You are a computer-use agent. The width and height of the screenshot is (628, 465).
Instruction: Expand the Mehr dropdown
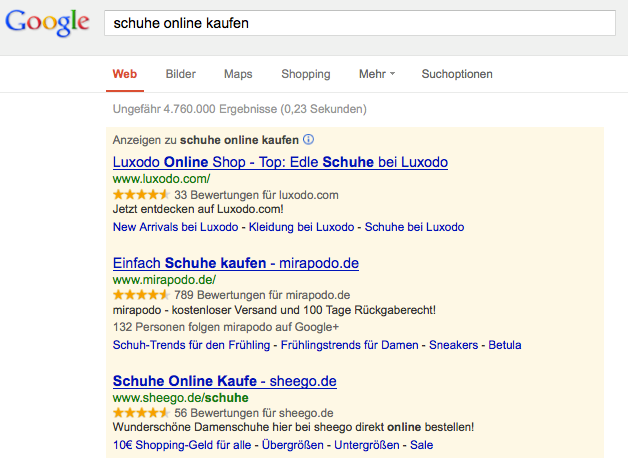377,74
